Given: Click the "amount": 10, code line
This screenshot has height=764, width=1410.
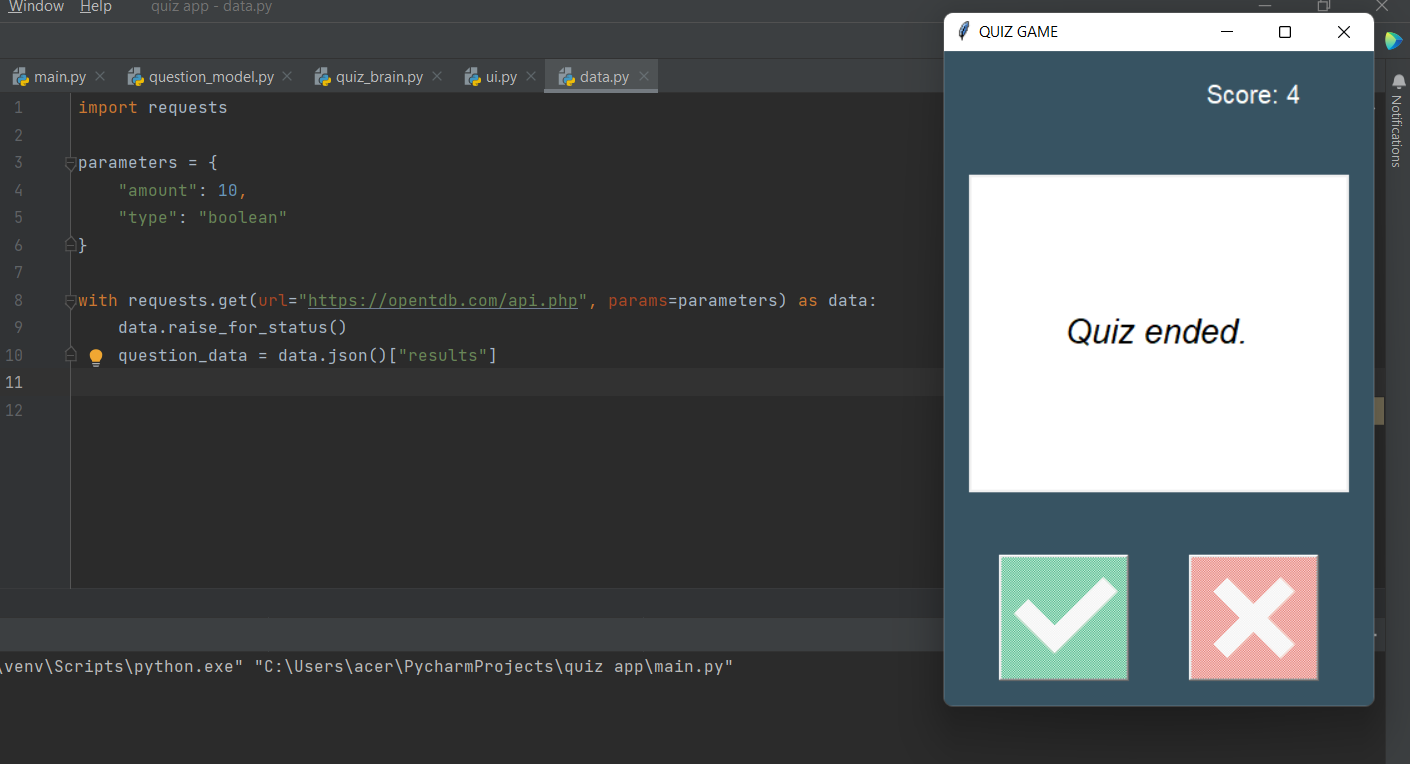Looking at the screenshot, I should tap(182, 190).
